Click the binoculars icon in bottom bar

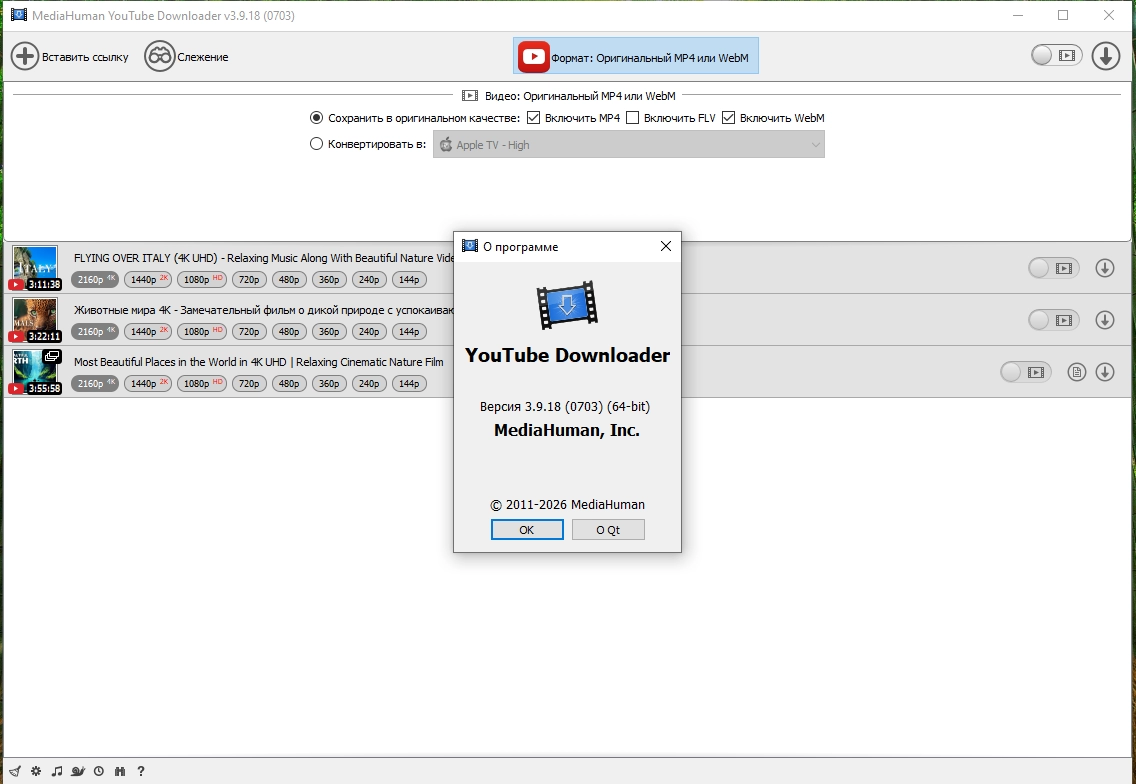coord(120,771)
